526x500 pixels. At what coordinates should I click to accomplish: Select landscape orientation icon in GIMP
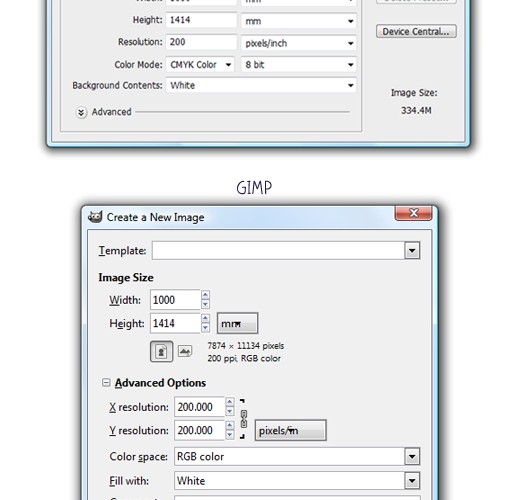pyautogui.click(x=185, y=351)
